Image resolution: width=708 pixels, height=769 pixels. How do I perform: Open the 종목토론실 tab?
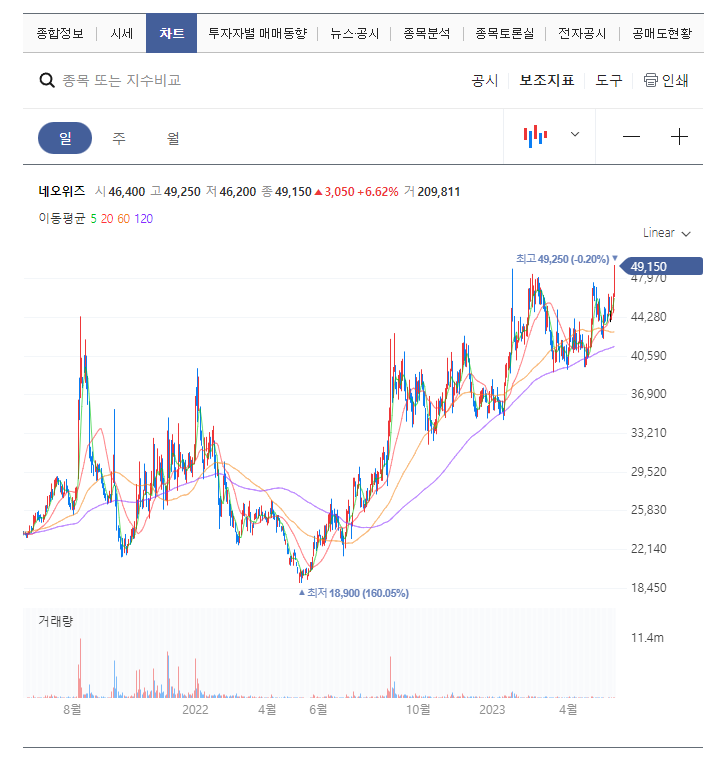pos(505,33)
